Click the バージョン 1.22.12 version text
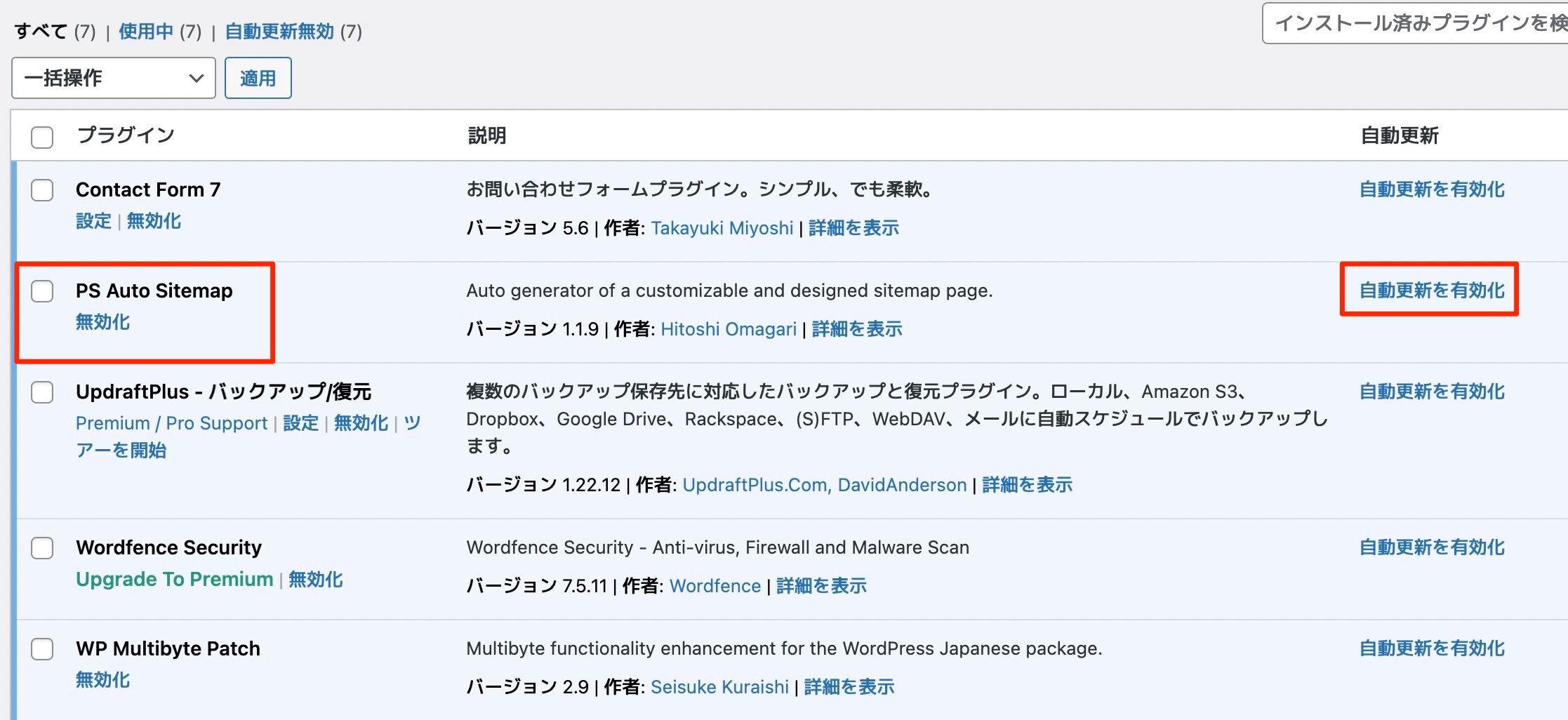 pyautogui.click(x=544, y=485)
